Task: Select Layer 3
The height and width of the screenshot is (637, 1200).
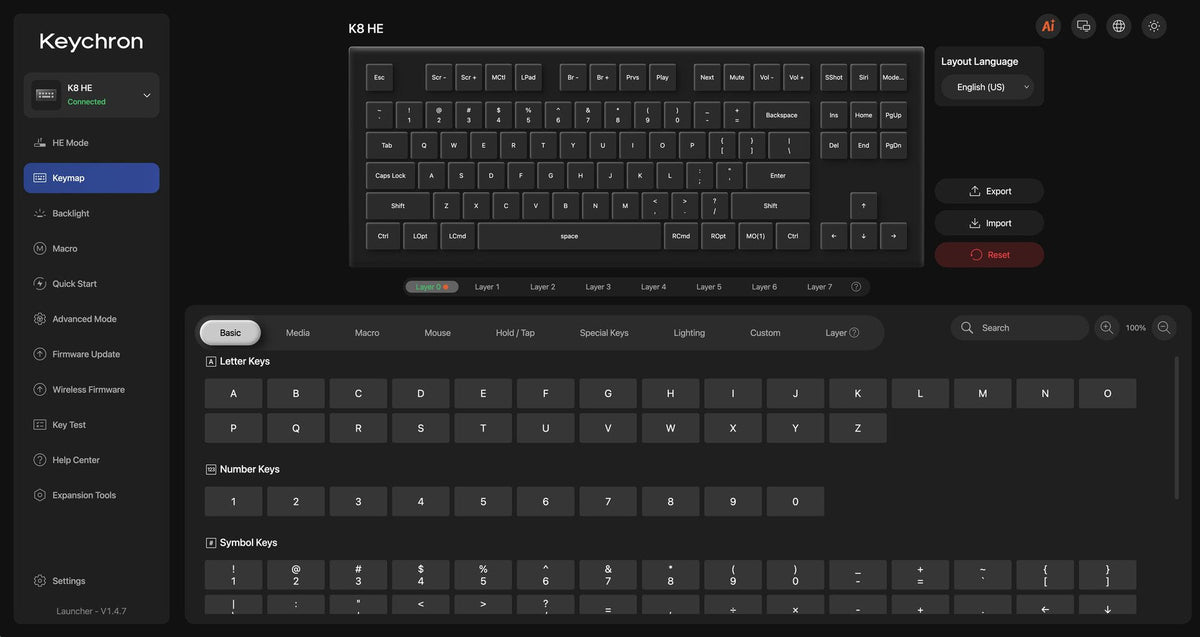Action: [598, 287]
